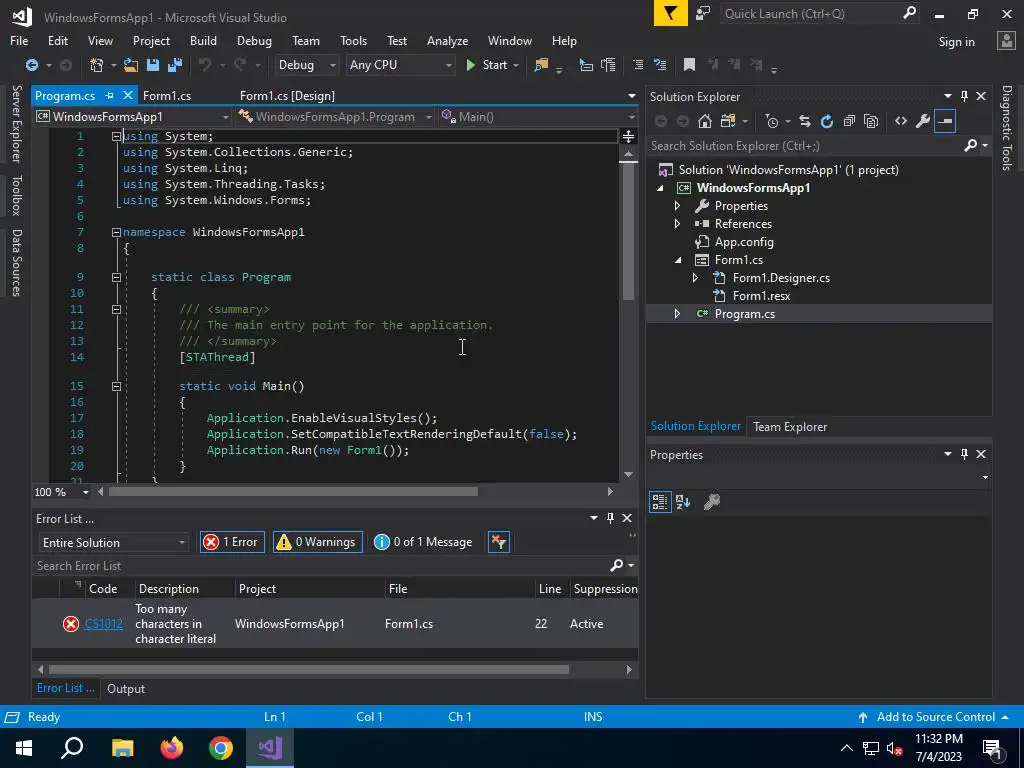Toggle pin on Program.cs tab
This screenshot has height=768, width=1024.
[109, 95]
